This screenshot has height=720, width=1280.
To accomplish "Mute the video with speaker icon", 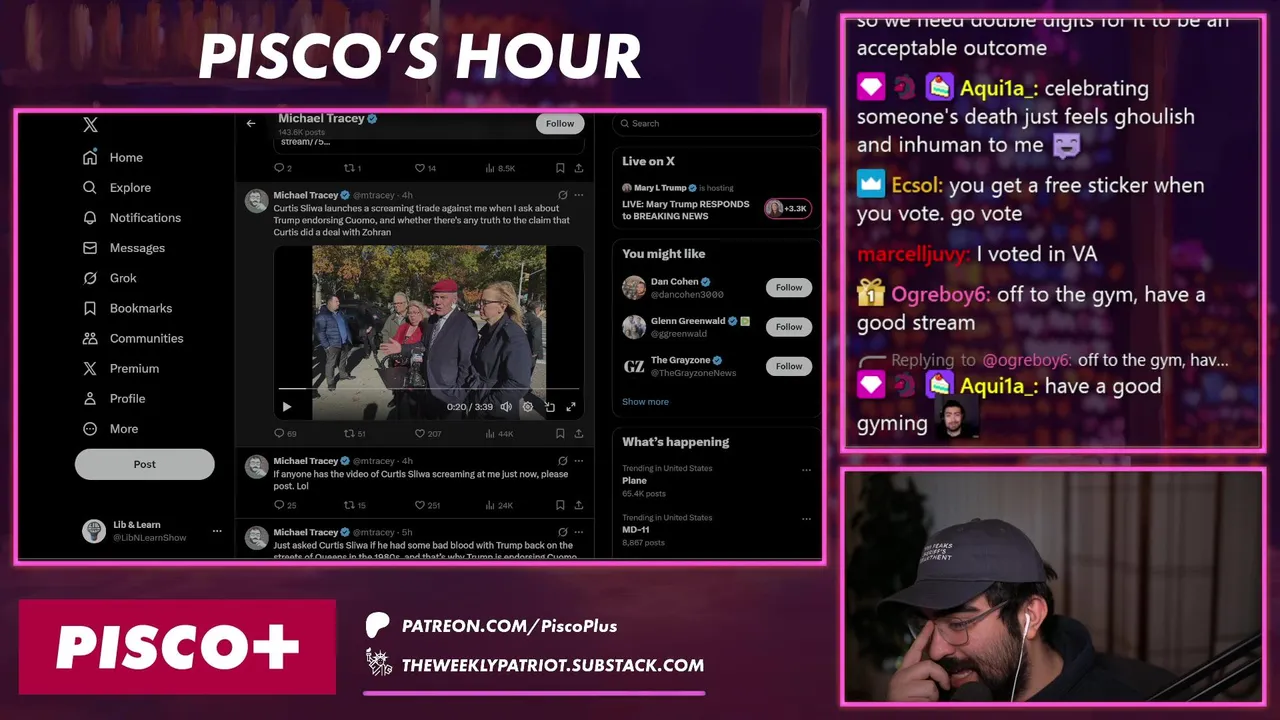I will pos(506,407).
